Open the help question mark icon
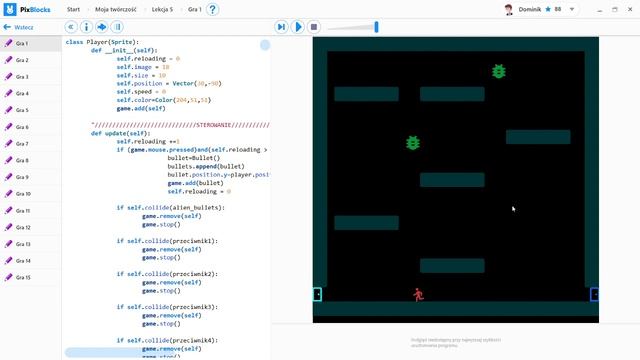 [212, 9]
